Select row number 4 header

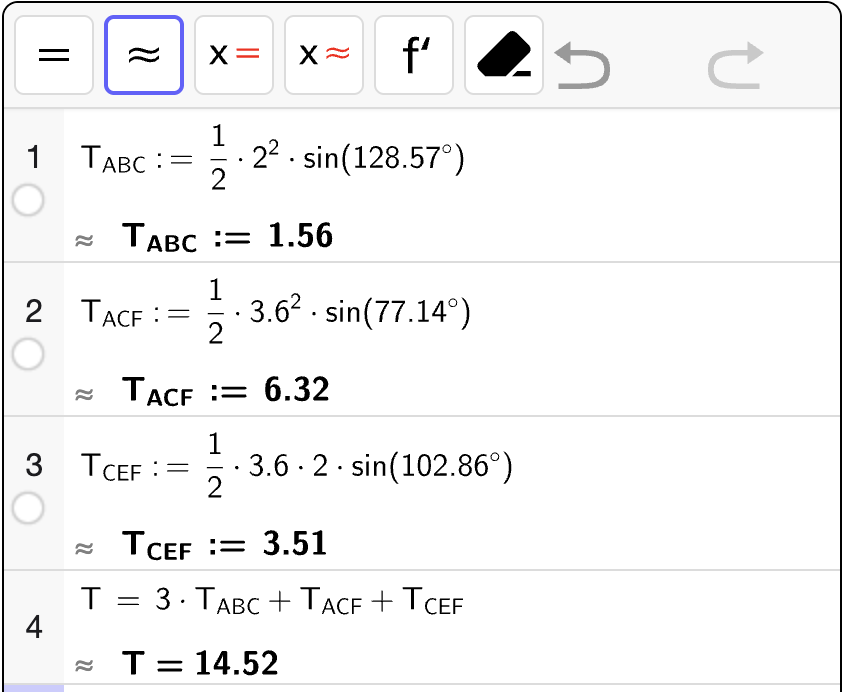(x=33, y=627)
